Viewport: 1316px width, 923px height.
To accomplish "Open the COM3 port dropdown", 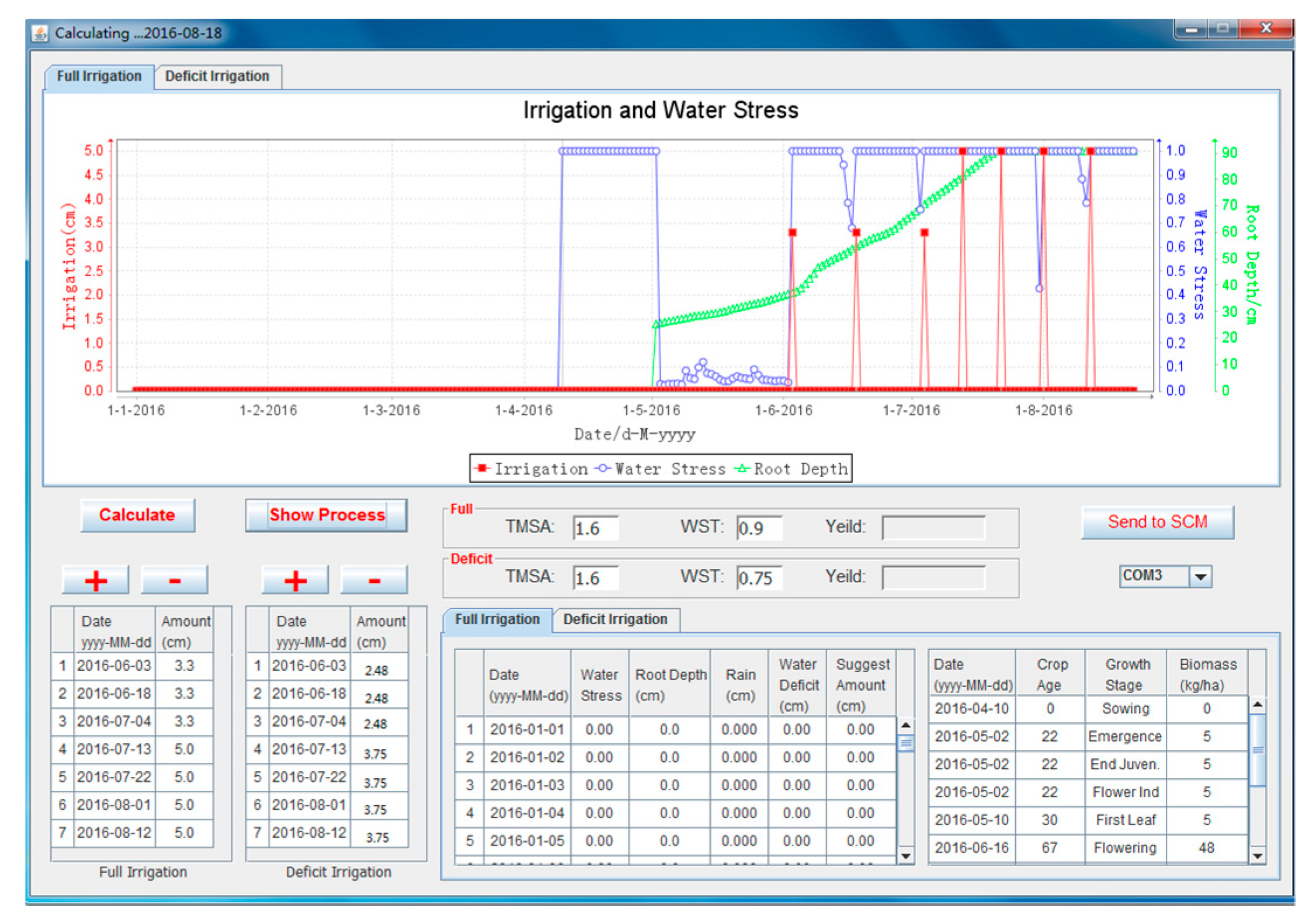I will [1200, 576].
